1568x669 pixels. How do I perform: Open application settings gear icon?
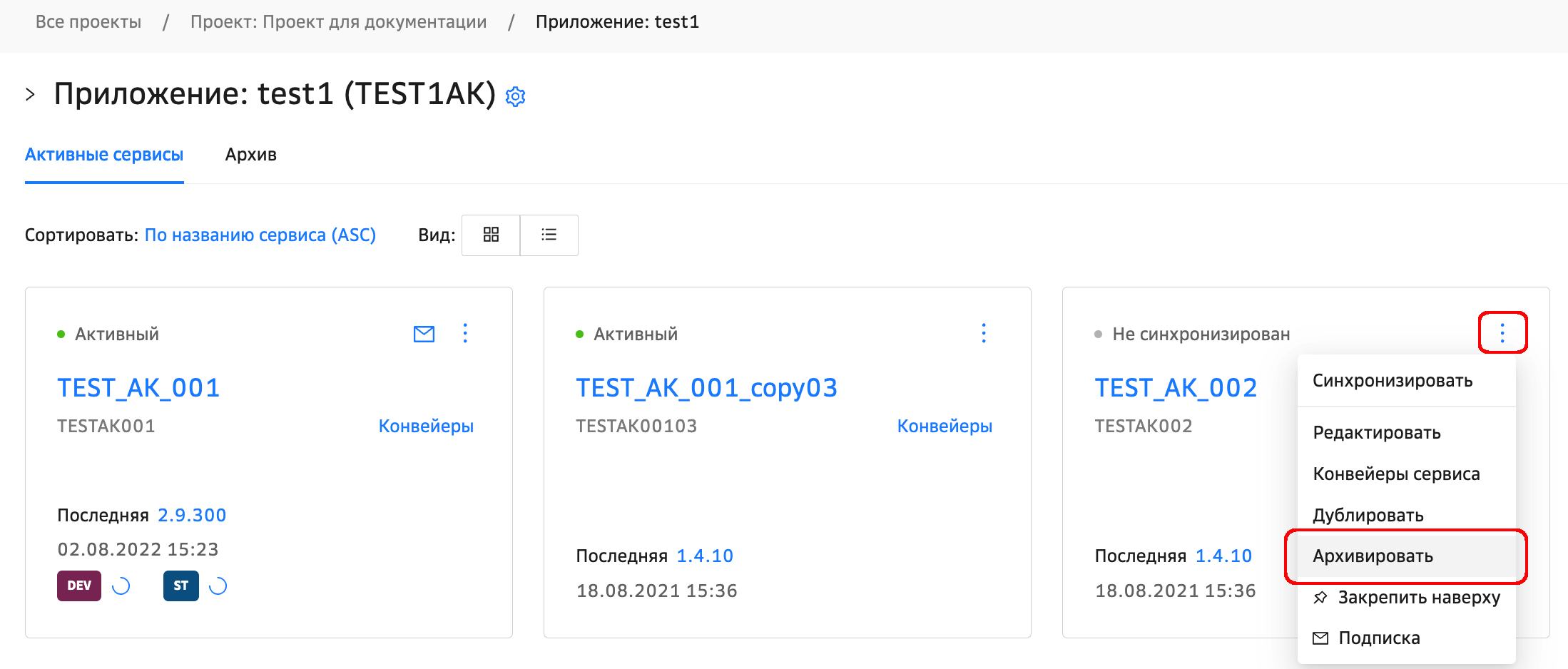click(515, 96)
